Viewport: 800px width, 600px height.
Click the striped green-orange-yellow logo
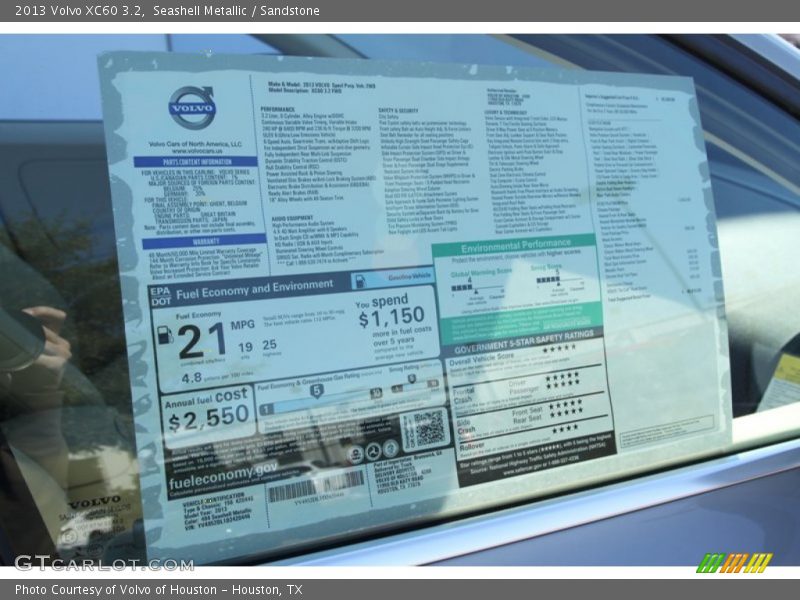tap(734, 563)
